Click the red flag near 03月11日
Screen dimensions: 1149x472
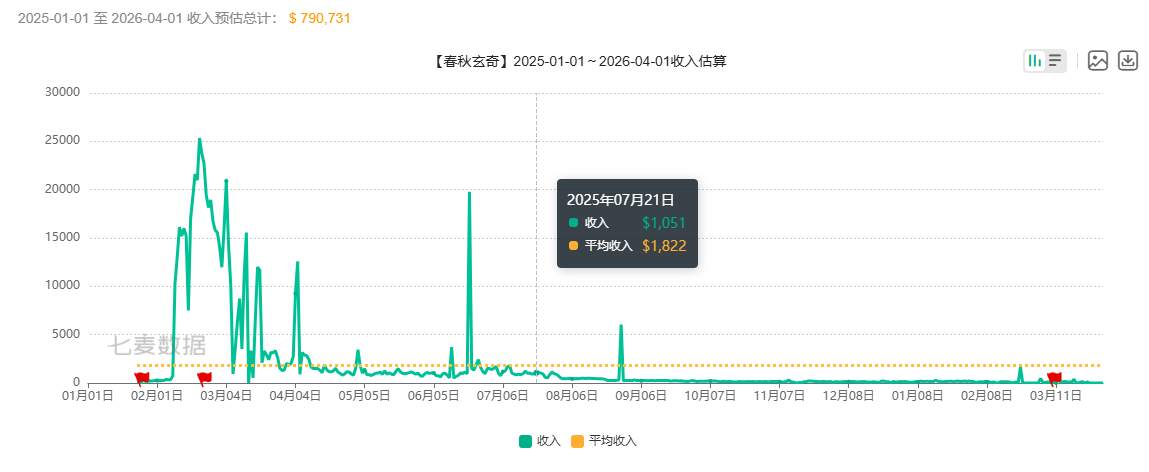1054,377
